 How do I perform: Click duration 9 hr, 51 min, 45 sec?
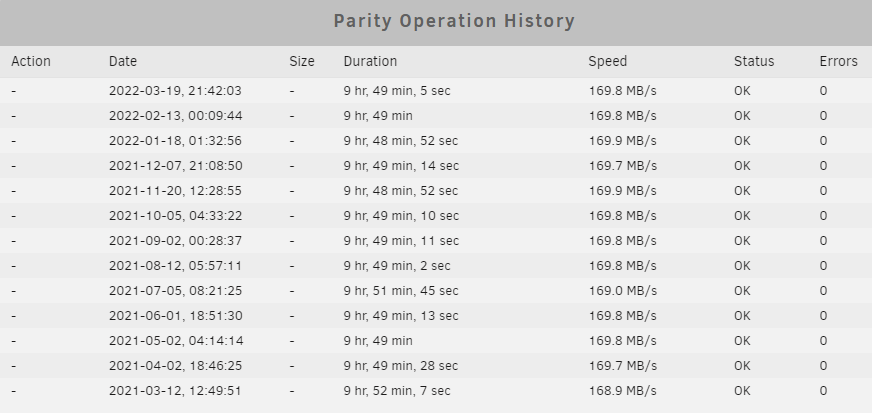(x=400, y=291)
